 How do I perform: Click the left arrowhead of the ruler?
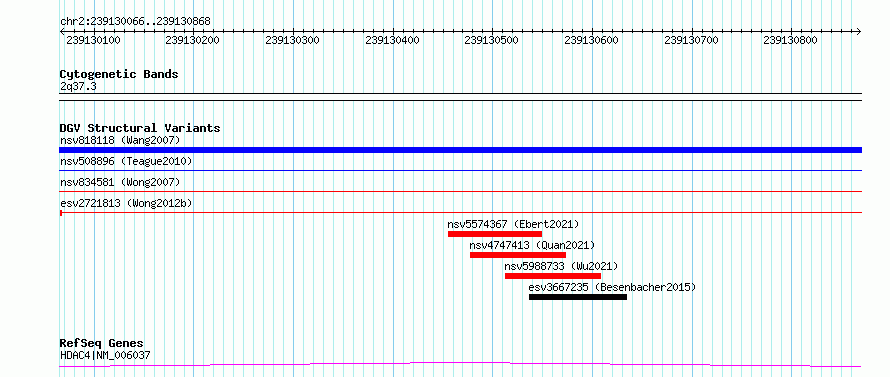[62, 31]
